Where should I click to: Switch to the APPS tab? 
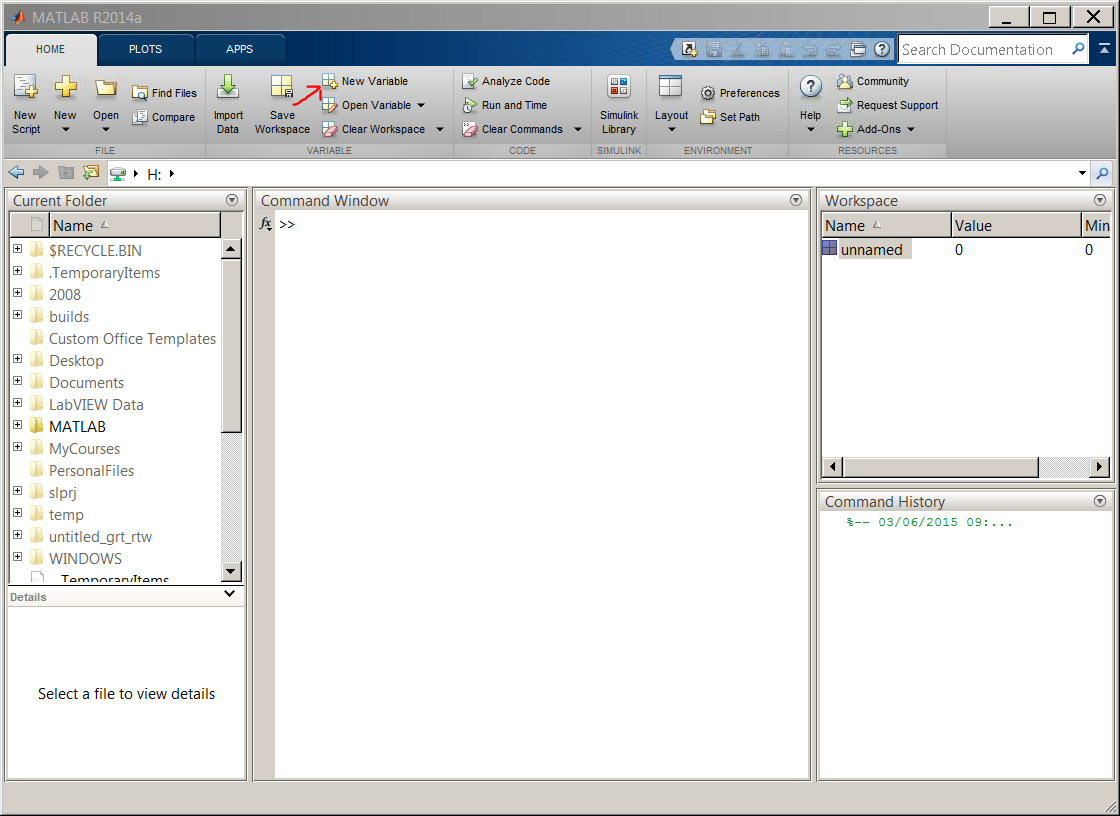(x=239, y=49)
